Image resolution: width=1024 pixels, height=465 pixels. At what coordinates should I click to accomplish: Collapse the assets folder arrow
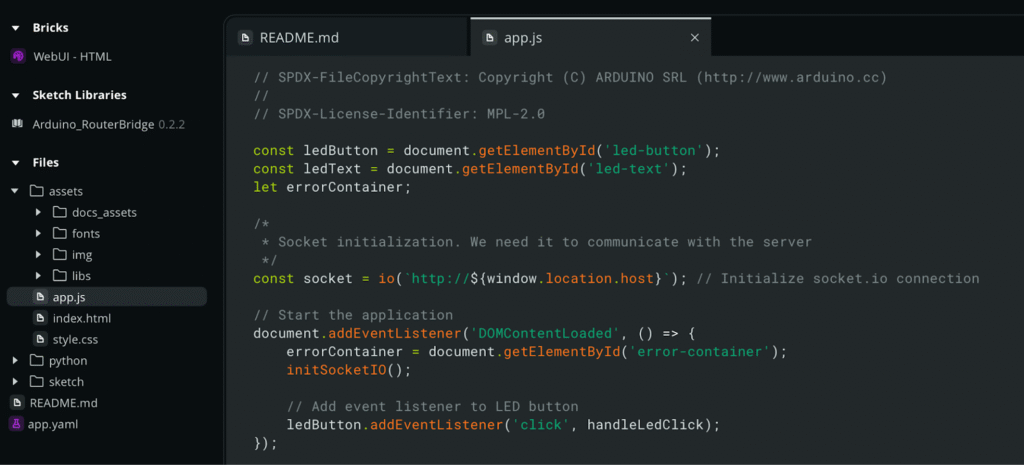[x=15, y=191]
